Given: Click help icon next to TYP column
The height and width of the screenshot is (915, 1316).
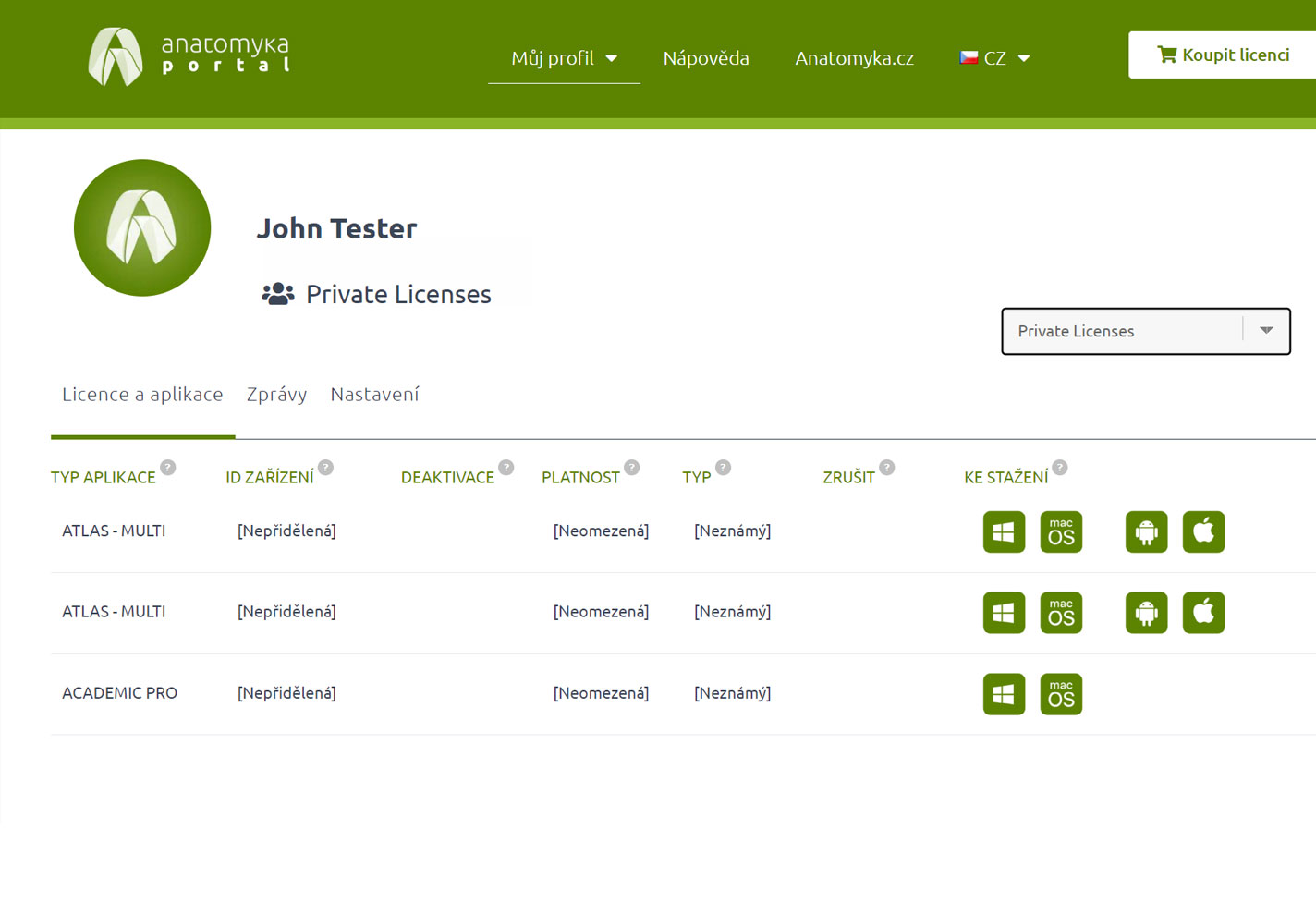Looking at the screenshot, I should point(724,468).
